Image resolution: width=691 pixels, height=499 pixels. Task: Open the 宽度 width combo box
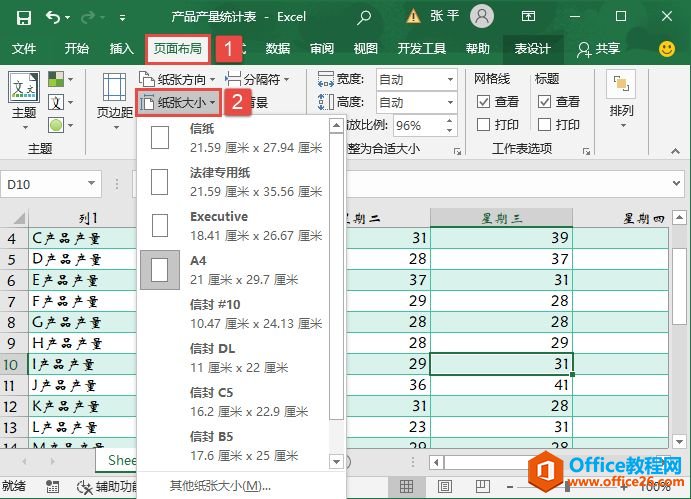coord(416,79)
